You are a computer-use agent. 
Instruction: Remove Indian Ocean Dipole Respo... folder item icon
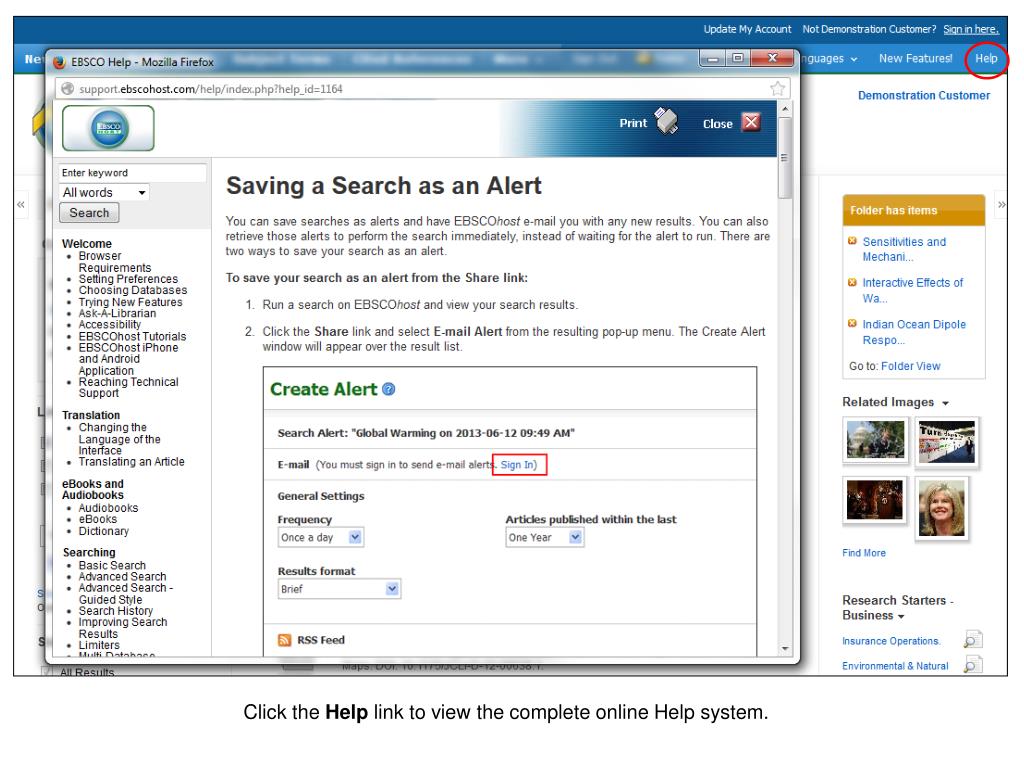(852, 323)
